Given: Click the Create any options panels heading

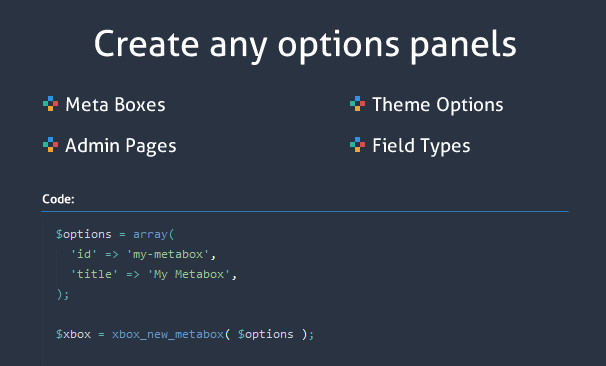Looking at the screenshot, I should pos(305,45).
